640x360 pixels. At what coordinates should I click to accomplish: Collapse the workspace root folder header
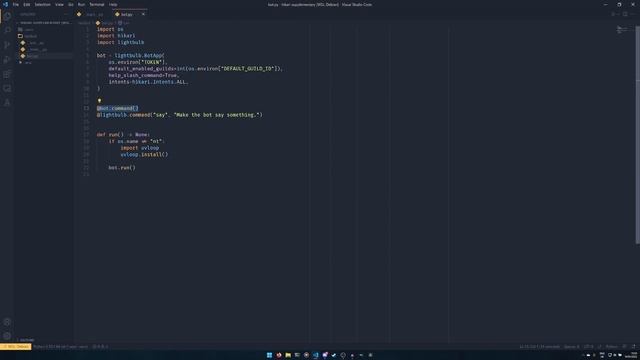point(44,23)
